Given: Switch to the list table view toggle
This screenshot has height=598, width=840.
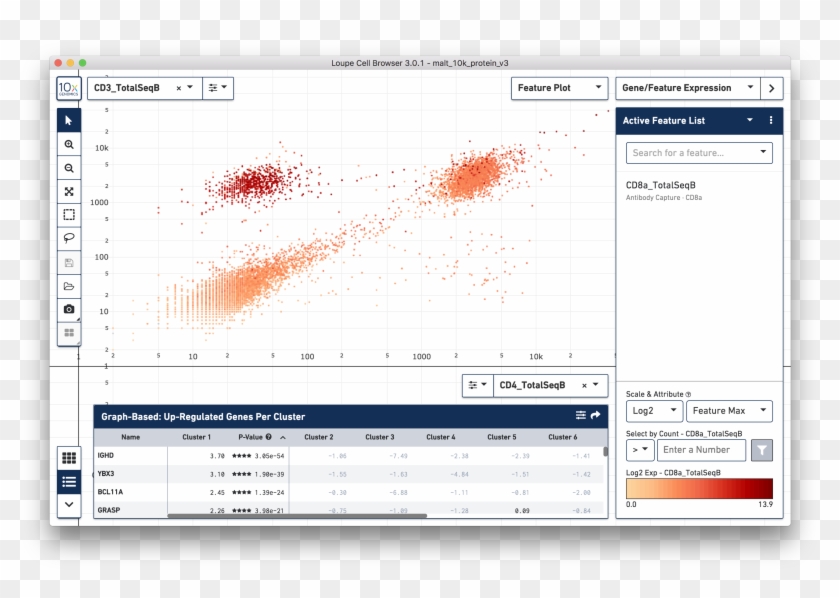Looking at the screenshot, I should click(68, 482).
